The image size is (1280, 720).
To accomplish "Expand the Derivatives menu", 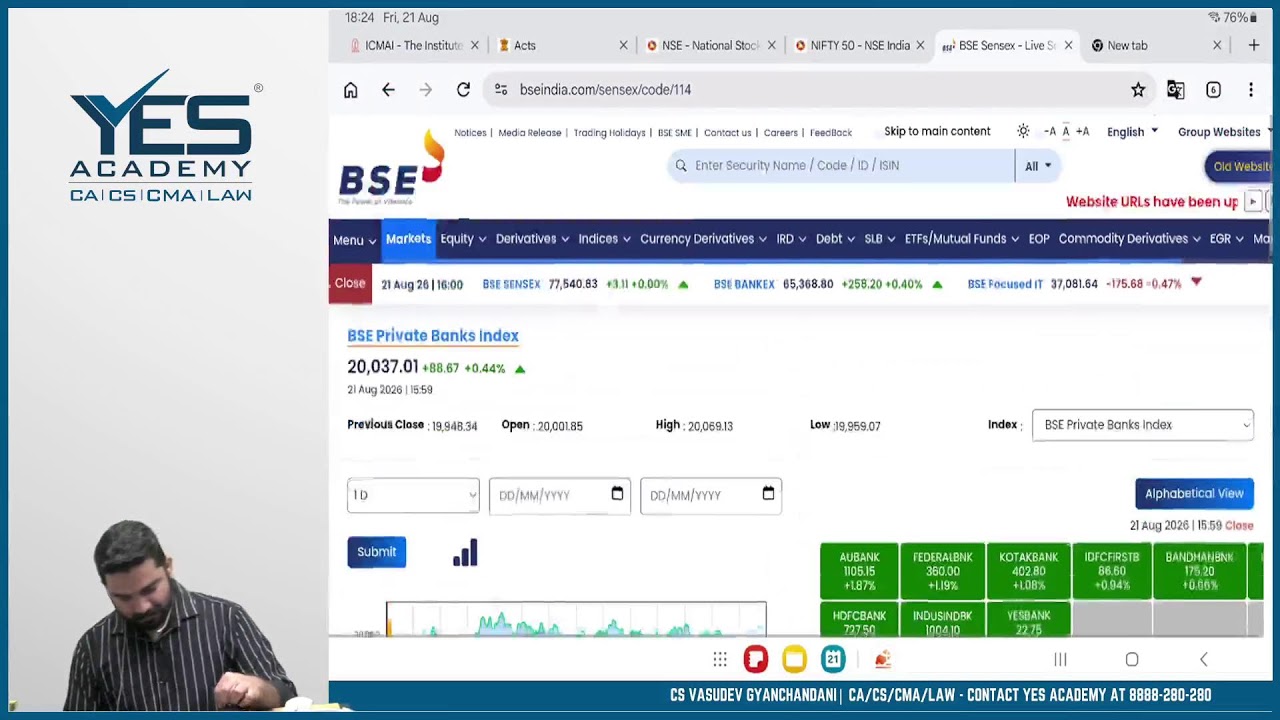I will coord(532,239).
